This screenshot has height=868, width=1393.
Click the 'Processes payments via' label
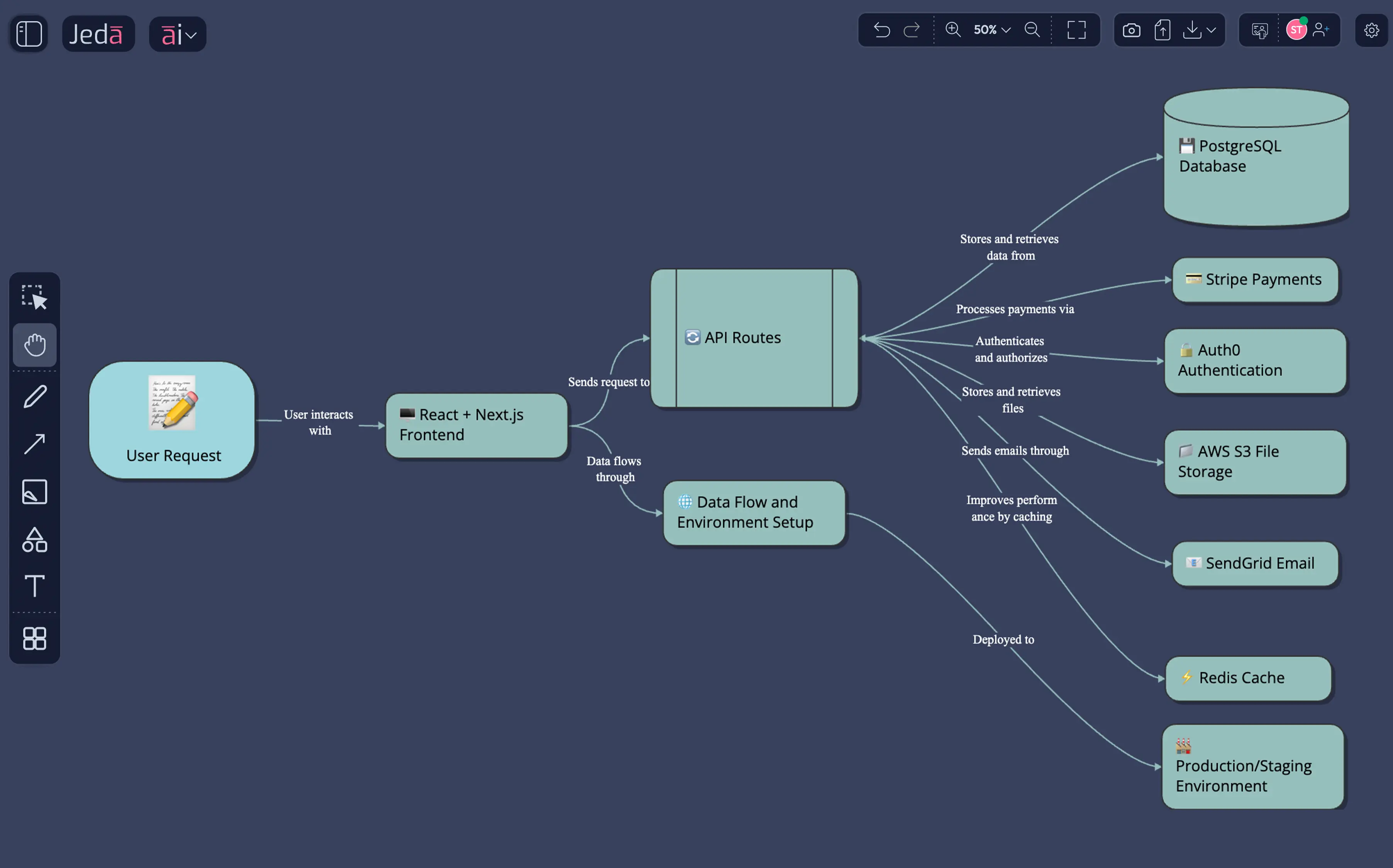coord(1015,309)
